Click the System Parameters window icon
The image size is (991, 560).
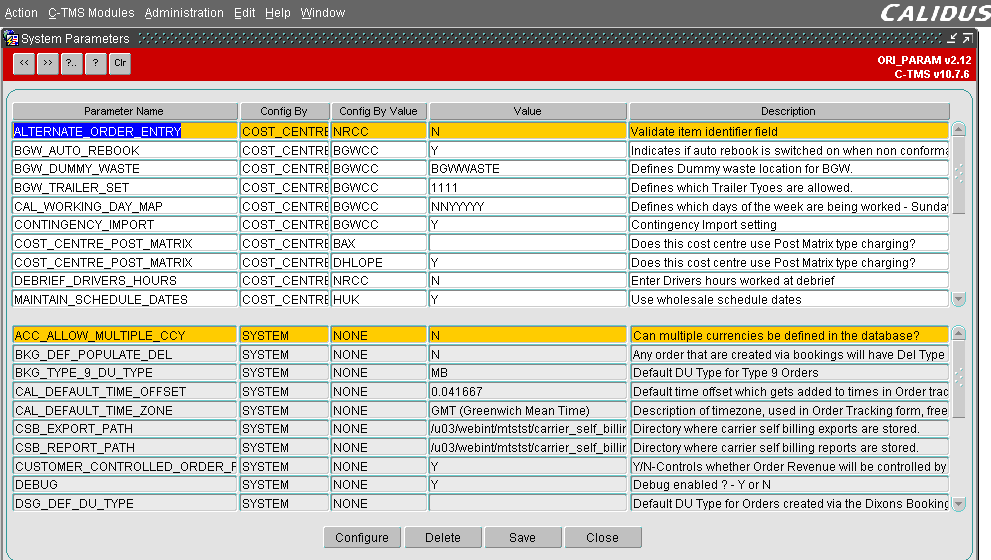point(11,39)
